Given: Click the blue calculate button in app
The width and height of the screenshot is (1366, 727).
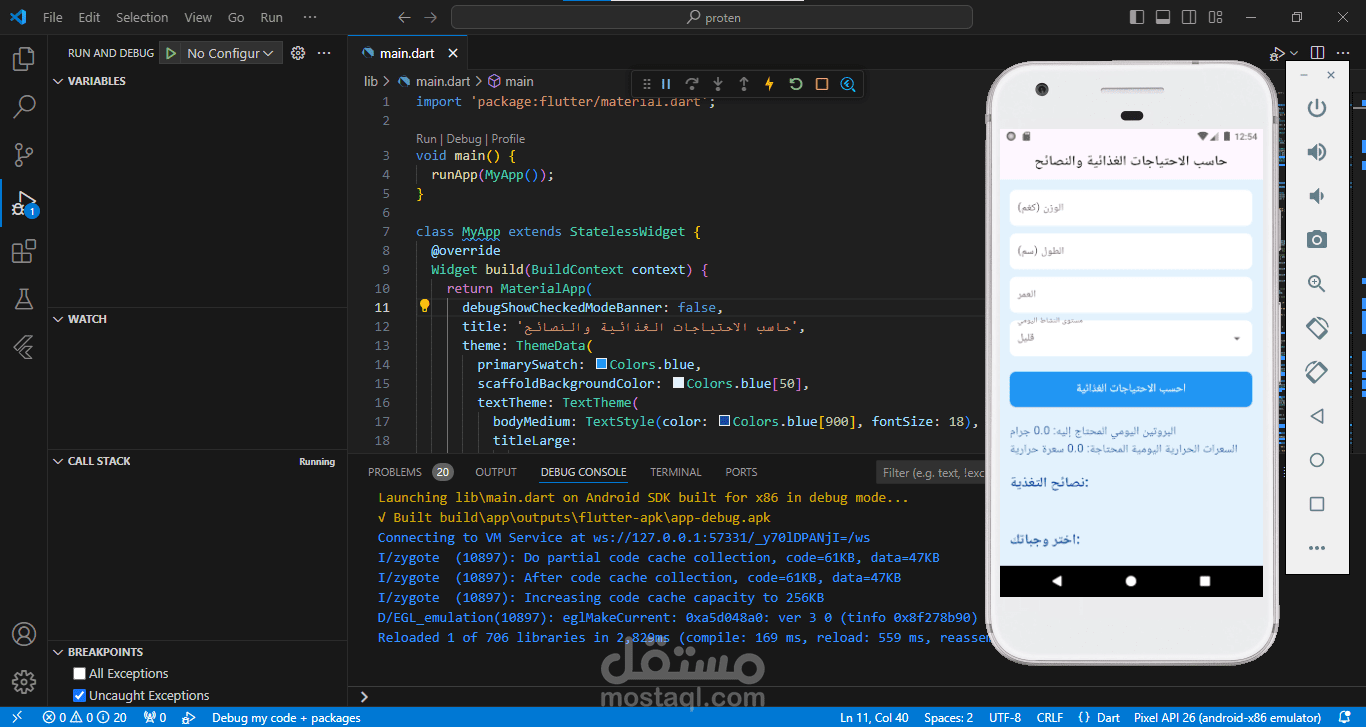Looking at the screenshot, I should click(x=1131, y=389).
